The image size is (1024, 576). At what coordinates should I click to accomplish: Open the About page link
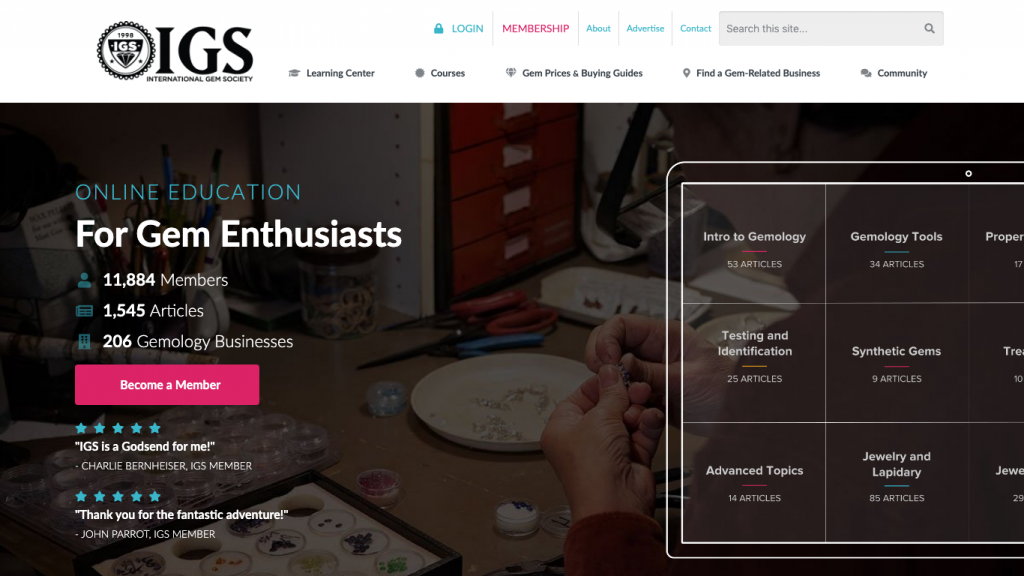pyautogui.click(x=598, y=29)
